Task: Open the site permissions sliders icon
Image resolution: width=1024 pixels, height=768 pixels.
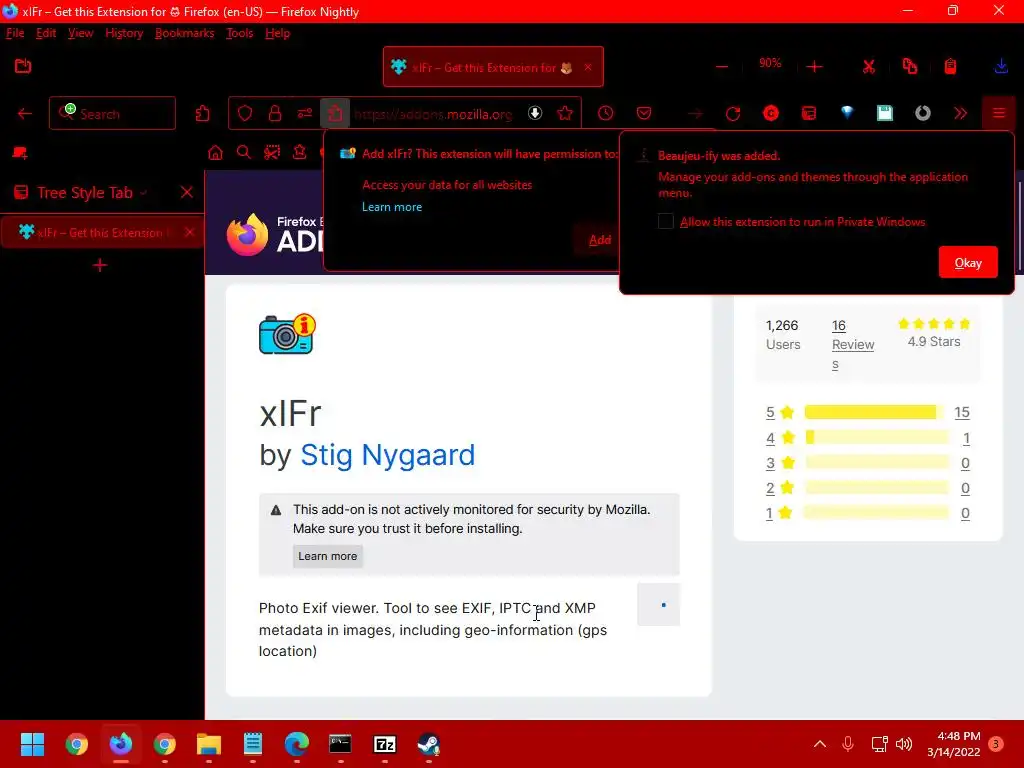Action: [x=305, y=114]
